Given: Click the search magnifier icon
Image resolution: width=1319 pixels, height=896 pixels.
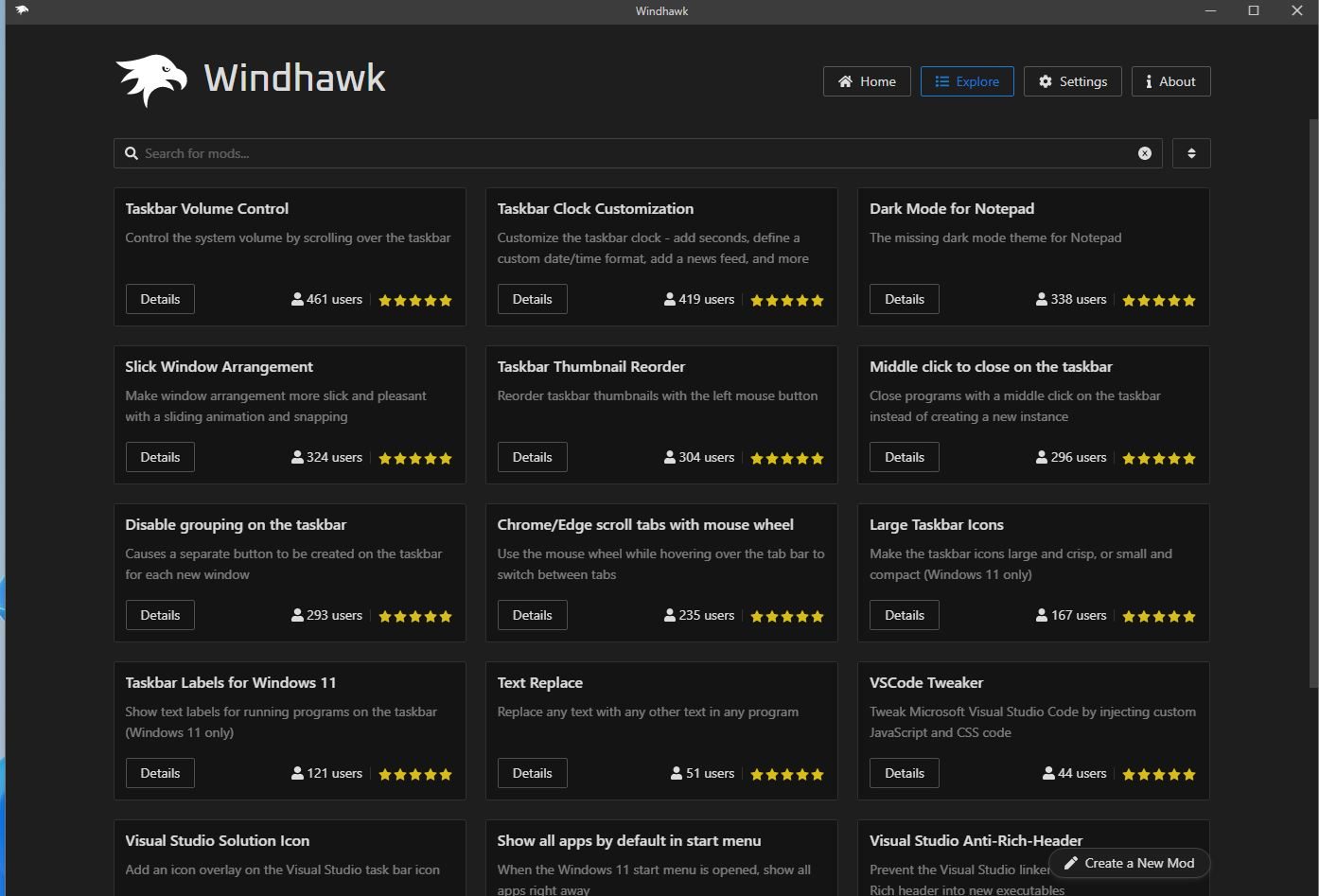Looking at the screenshot, I should tap(132, 153).
